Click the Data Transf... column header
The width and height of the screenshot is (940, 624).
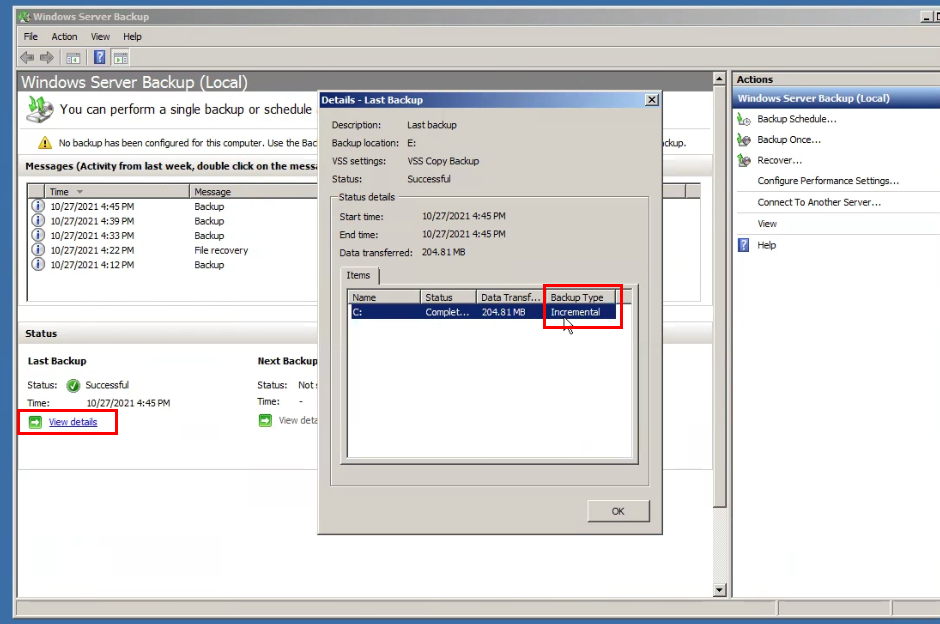[x=510, y=297]
